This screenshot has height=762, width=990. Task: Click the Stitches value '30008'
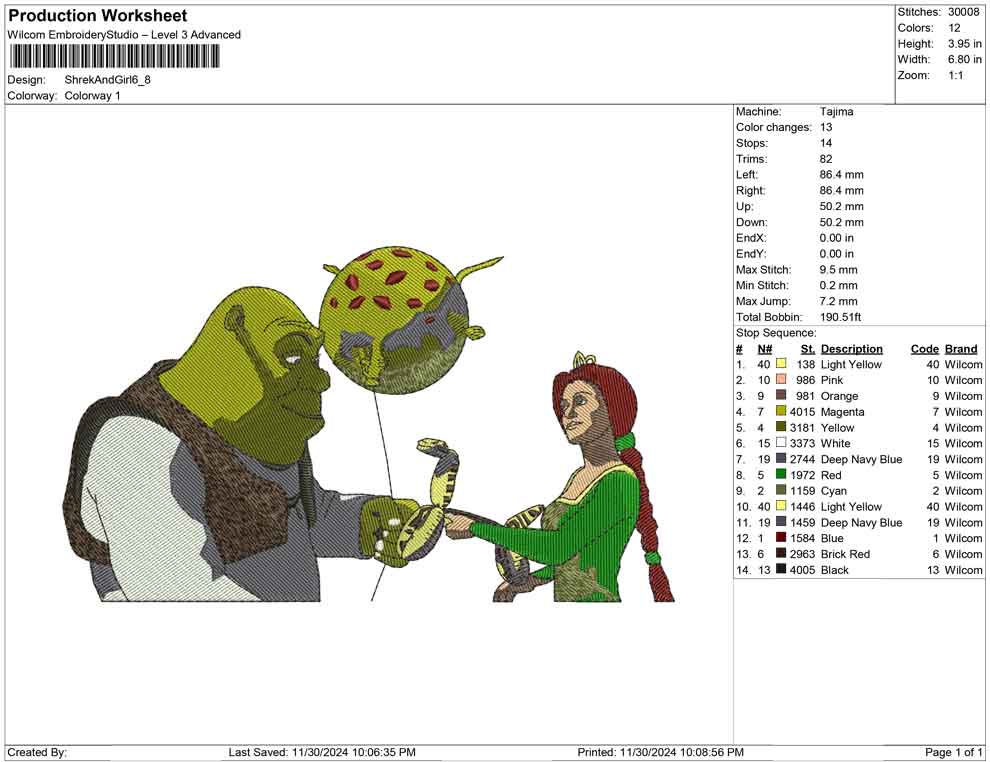click(x=963, y=12)
